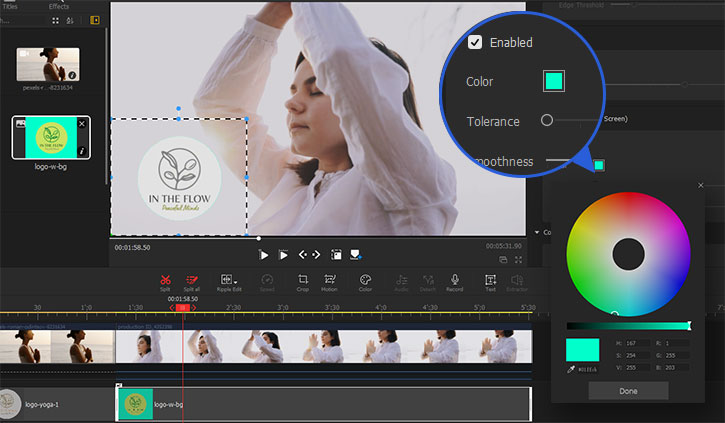Click the Record microphone icon
The height and width of the screenshot is (423, 725).
454,280
